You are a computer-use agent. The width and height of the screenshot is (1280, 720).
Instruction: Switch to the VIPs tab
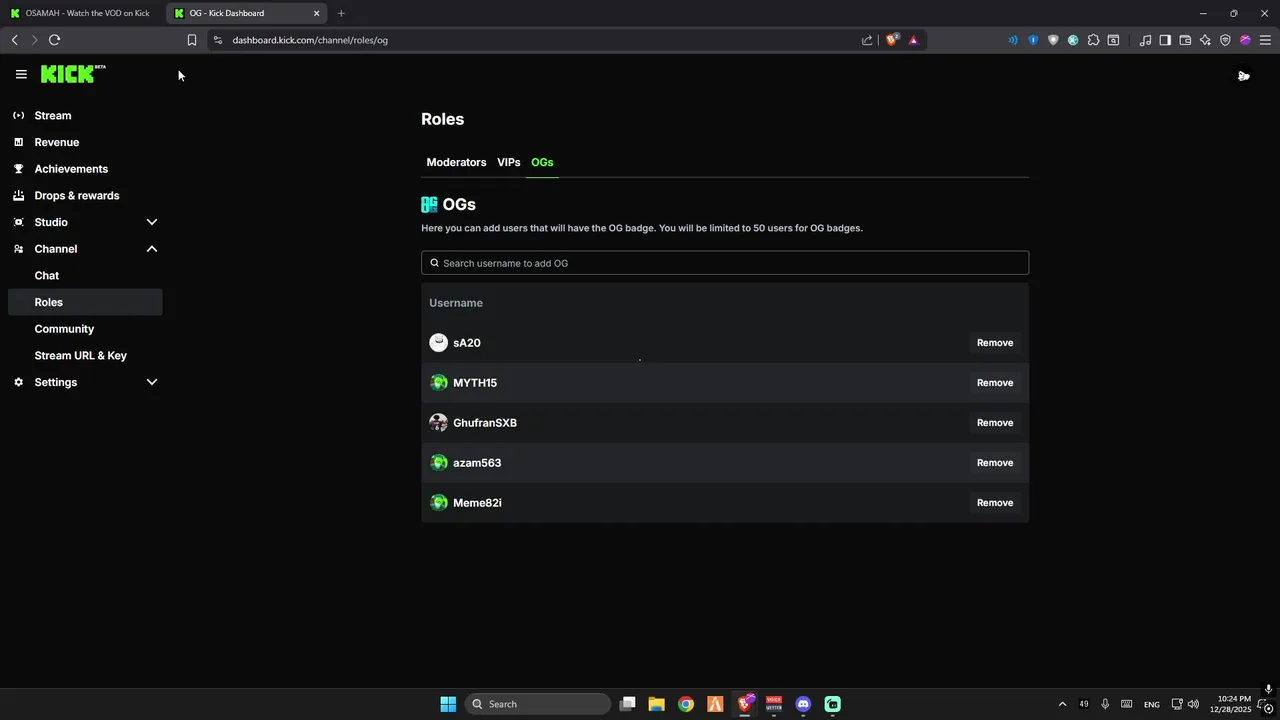509,162
